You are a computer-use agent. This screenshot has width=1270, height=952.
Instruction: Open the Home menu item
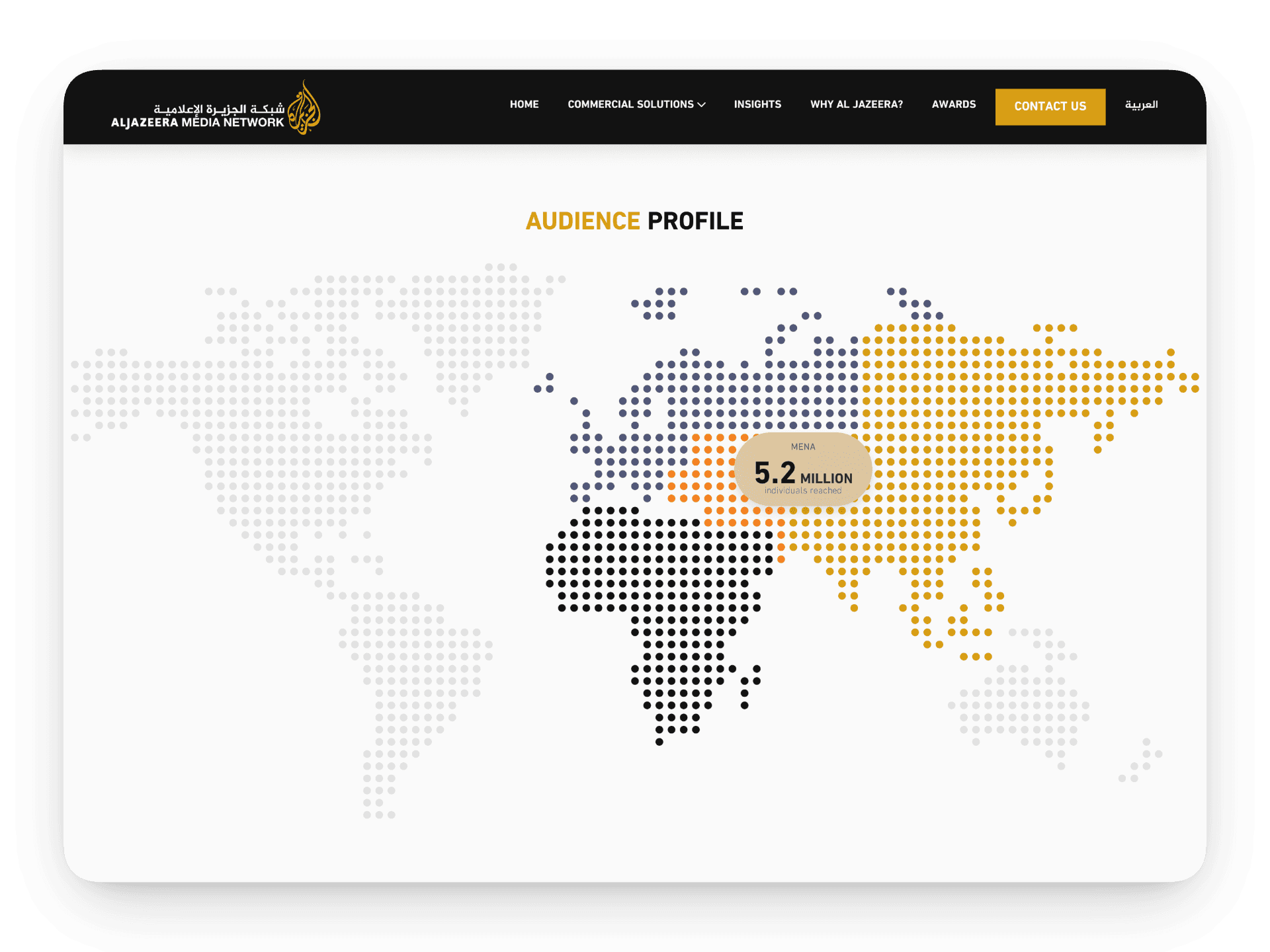click(524, 104)
